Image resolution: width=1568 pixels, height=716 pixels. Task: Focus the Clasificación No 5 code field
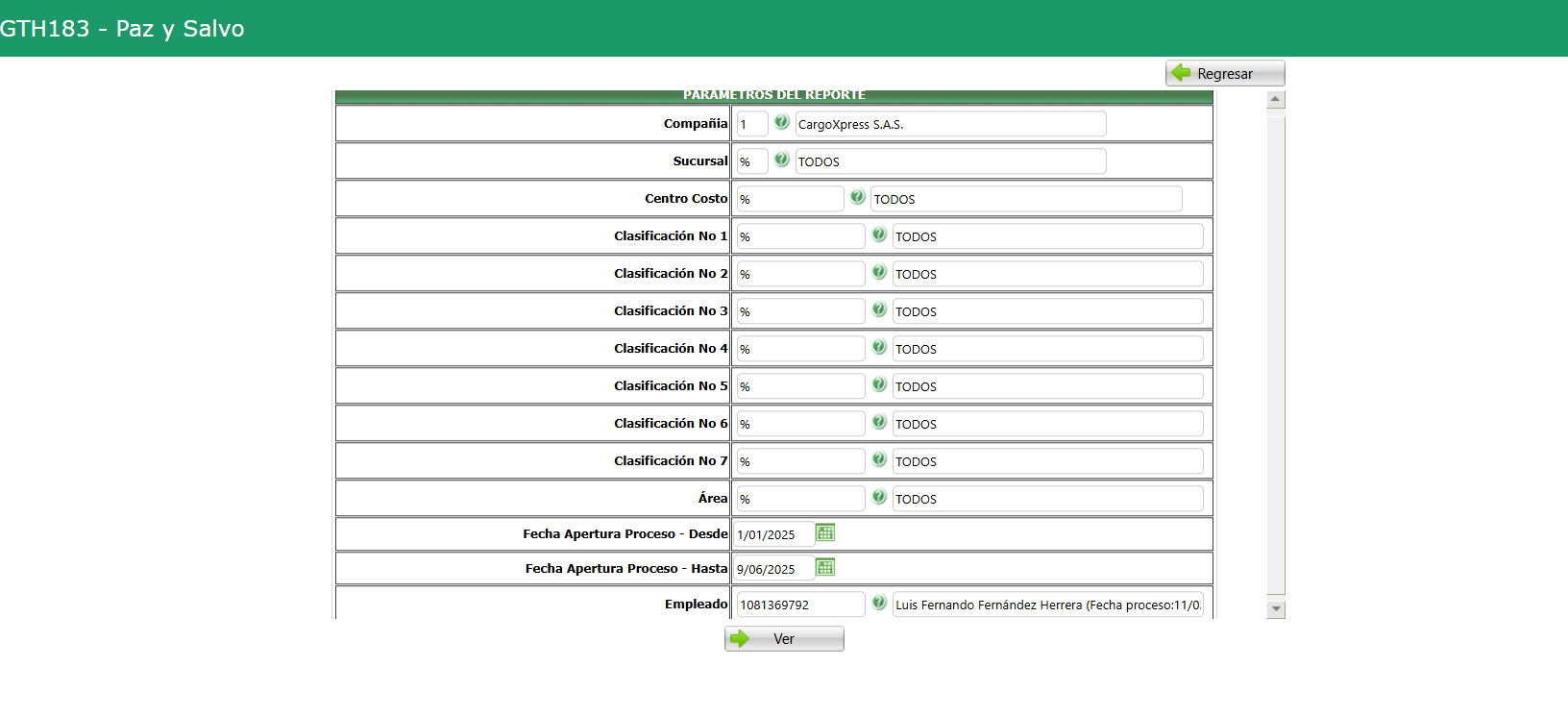point(800,386)
